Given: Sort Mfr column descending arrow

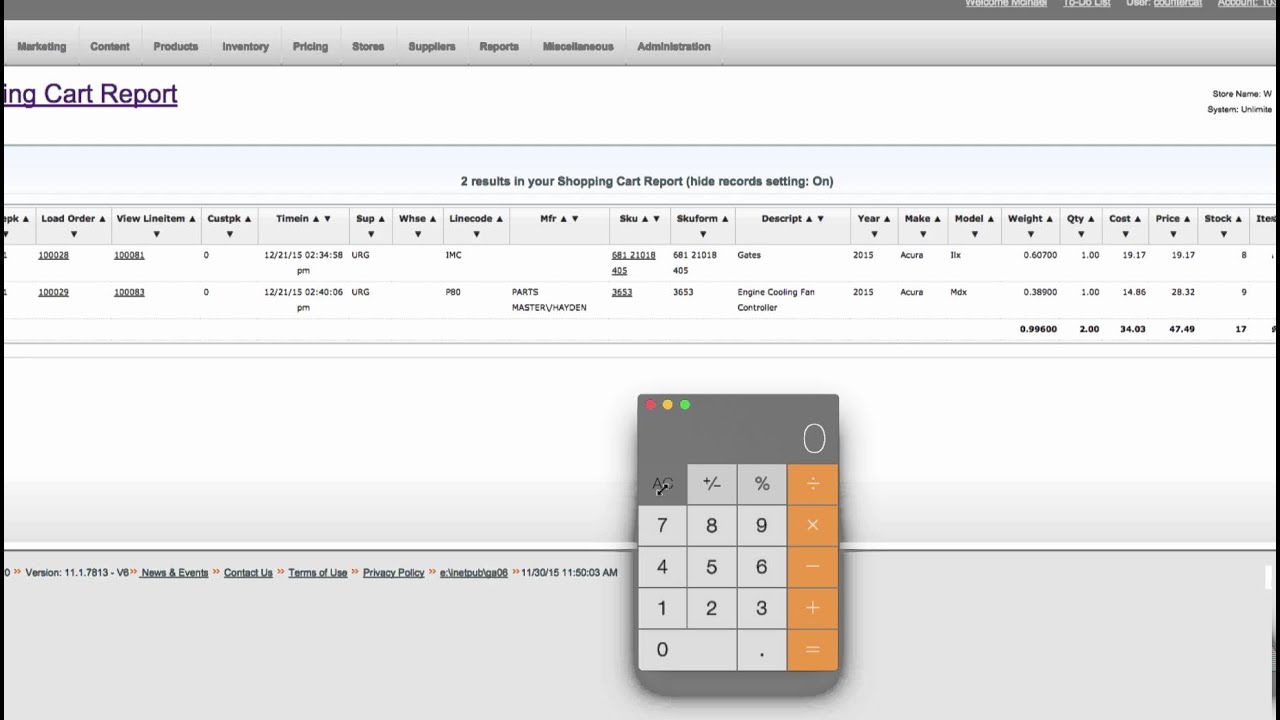Looking at the screenshot, I should tap(576, 219).
